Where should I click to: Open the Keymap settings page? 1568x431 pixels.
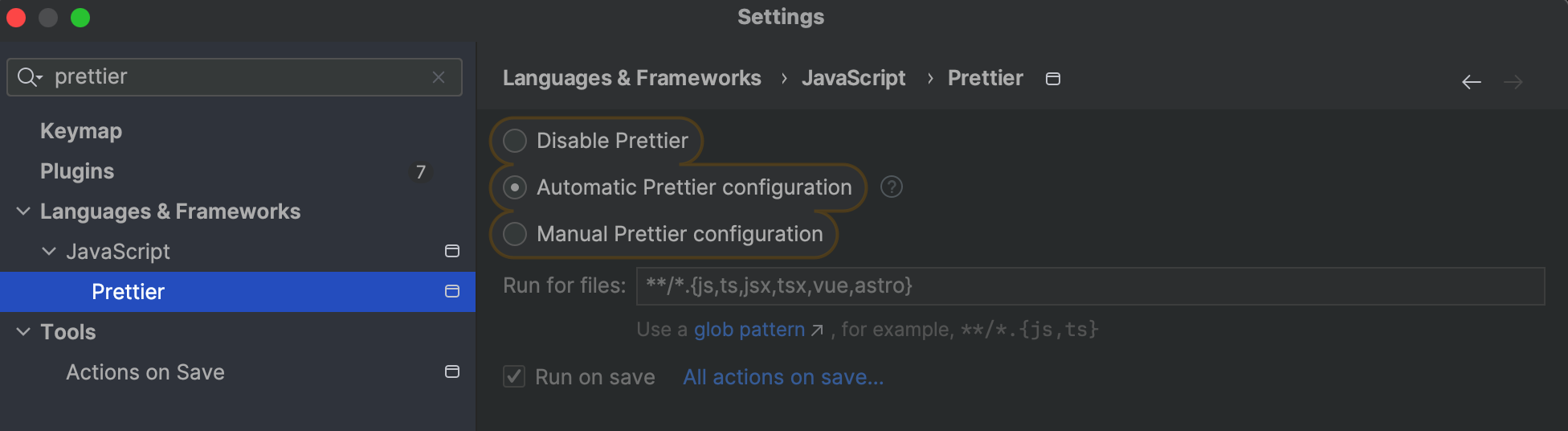point(81,131)
